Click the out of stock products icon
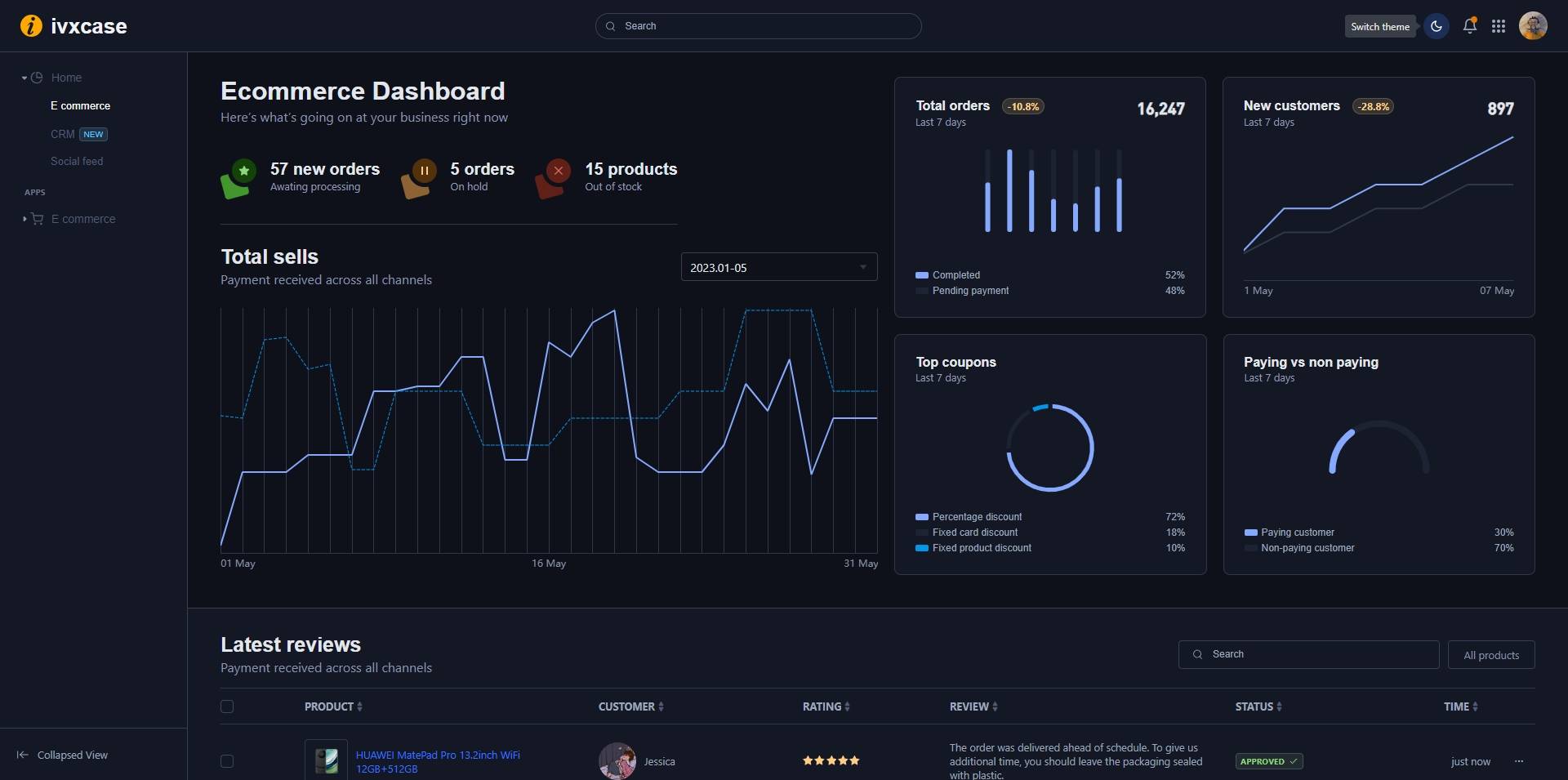This screenshot has height=780, width=1568. (x=558, y=172)
